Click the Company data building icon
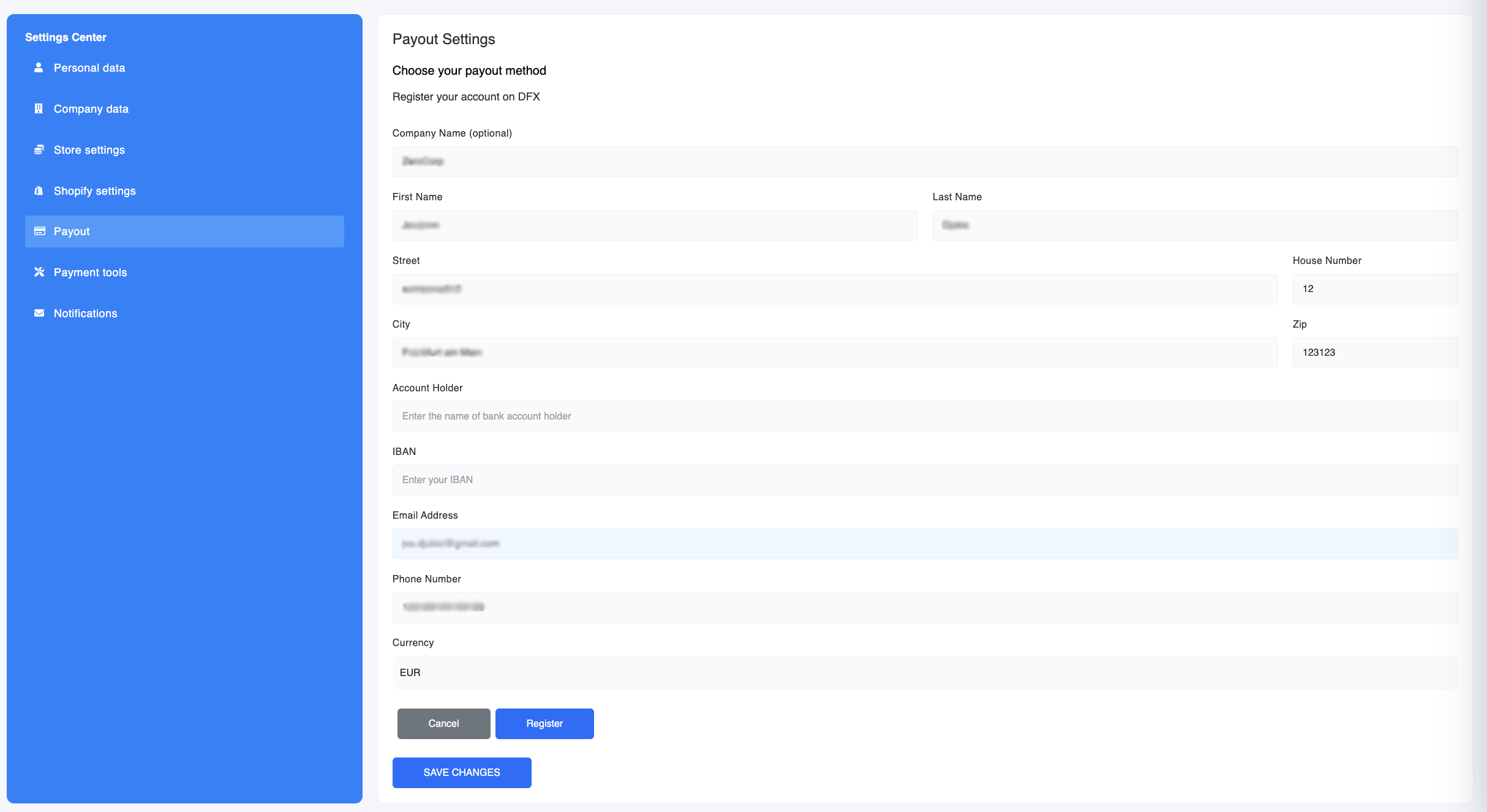 tap(39, 109)
